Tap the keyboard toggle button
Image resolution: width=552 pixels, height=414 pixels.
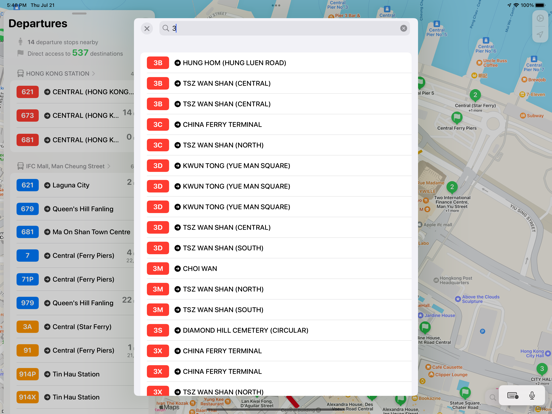click(513, 396)
